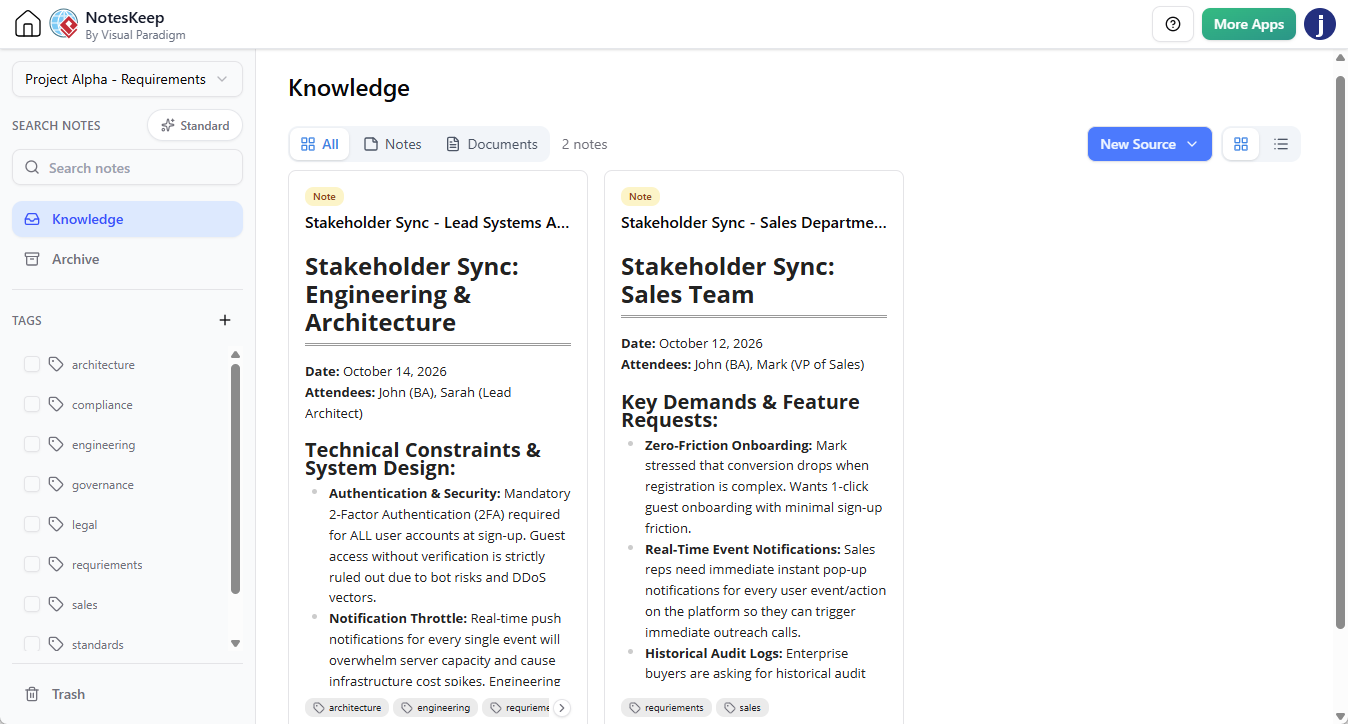The image size is (1348, 724).
Task: Click the sales tag chip on Sales card
Action: 742,708
